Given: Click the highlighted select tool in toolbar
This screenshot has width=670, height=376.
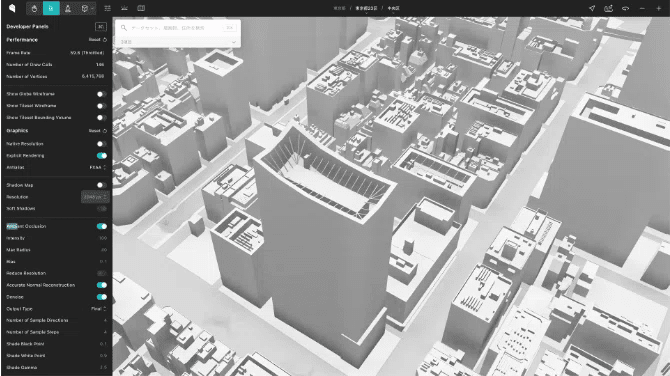Looking at the screenshot, I should click(x=51, y=8).
